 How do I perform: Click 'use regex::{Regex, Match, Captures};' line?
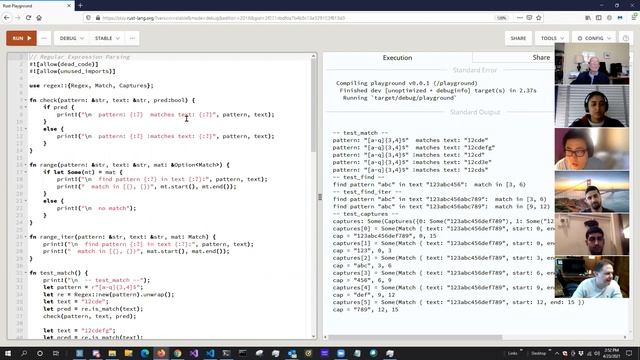pos(91,86)
